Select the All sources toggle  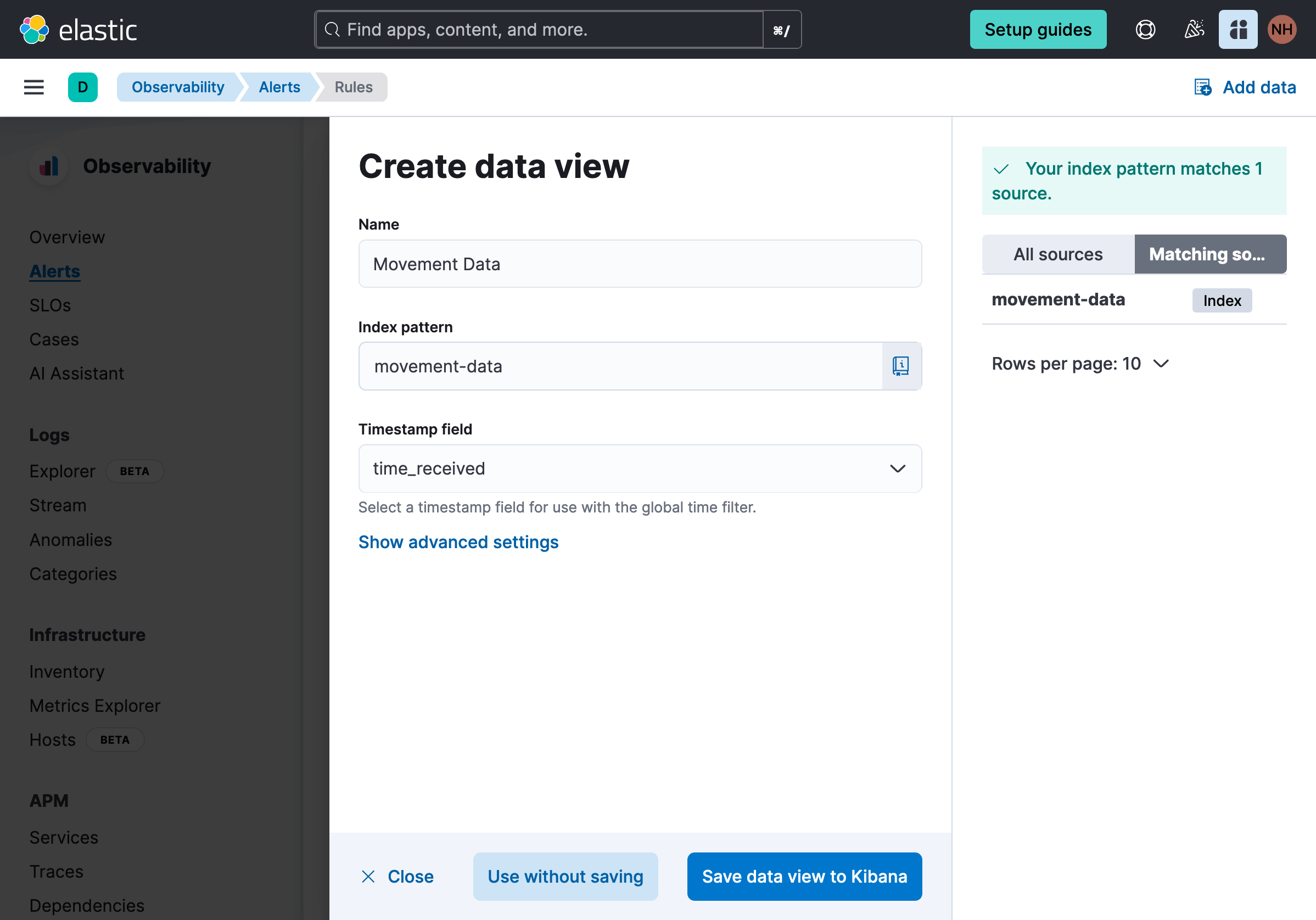coord(1057,253)
